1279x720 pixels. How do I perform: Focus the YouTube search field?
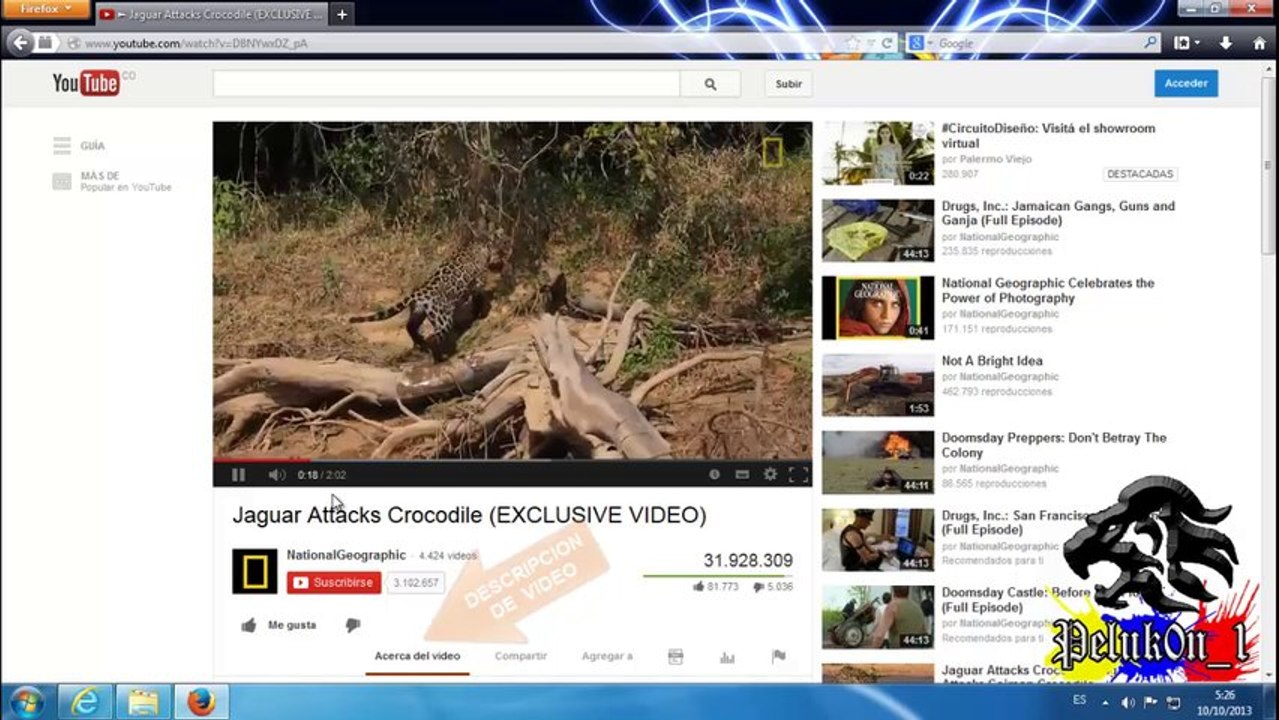pyautogui.click(x=446, y=84)
